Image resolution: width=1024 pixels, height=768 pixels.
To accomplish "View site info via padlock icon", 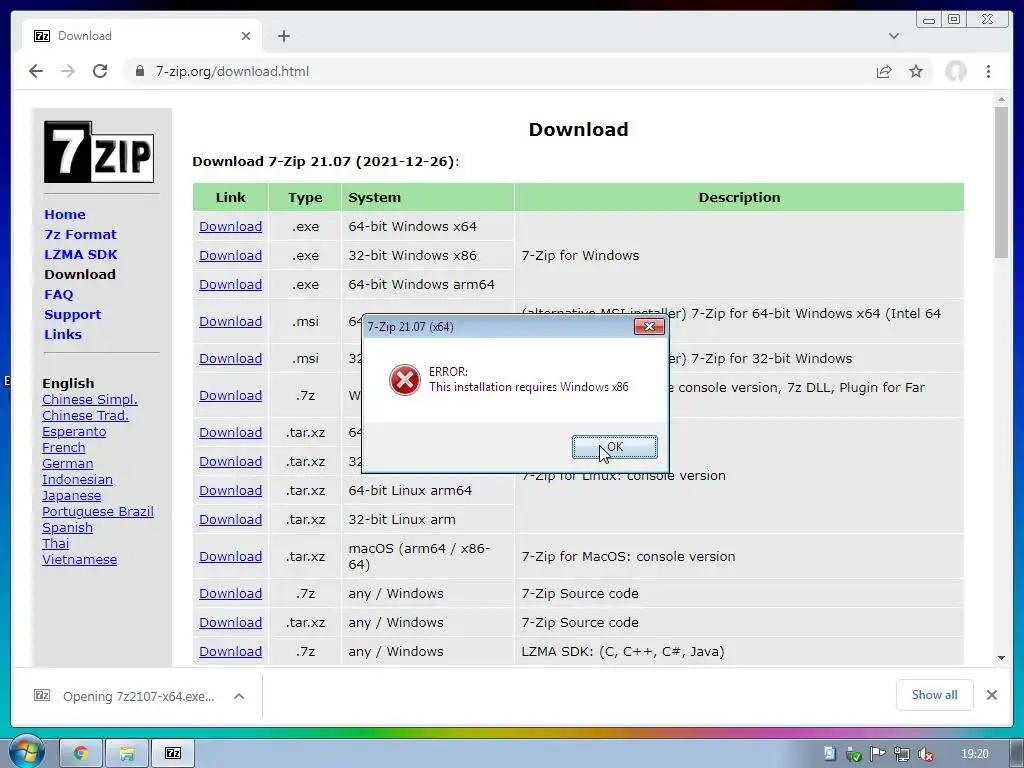I will click(139, 71).
